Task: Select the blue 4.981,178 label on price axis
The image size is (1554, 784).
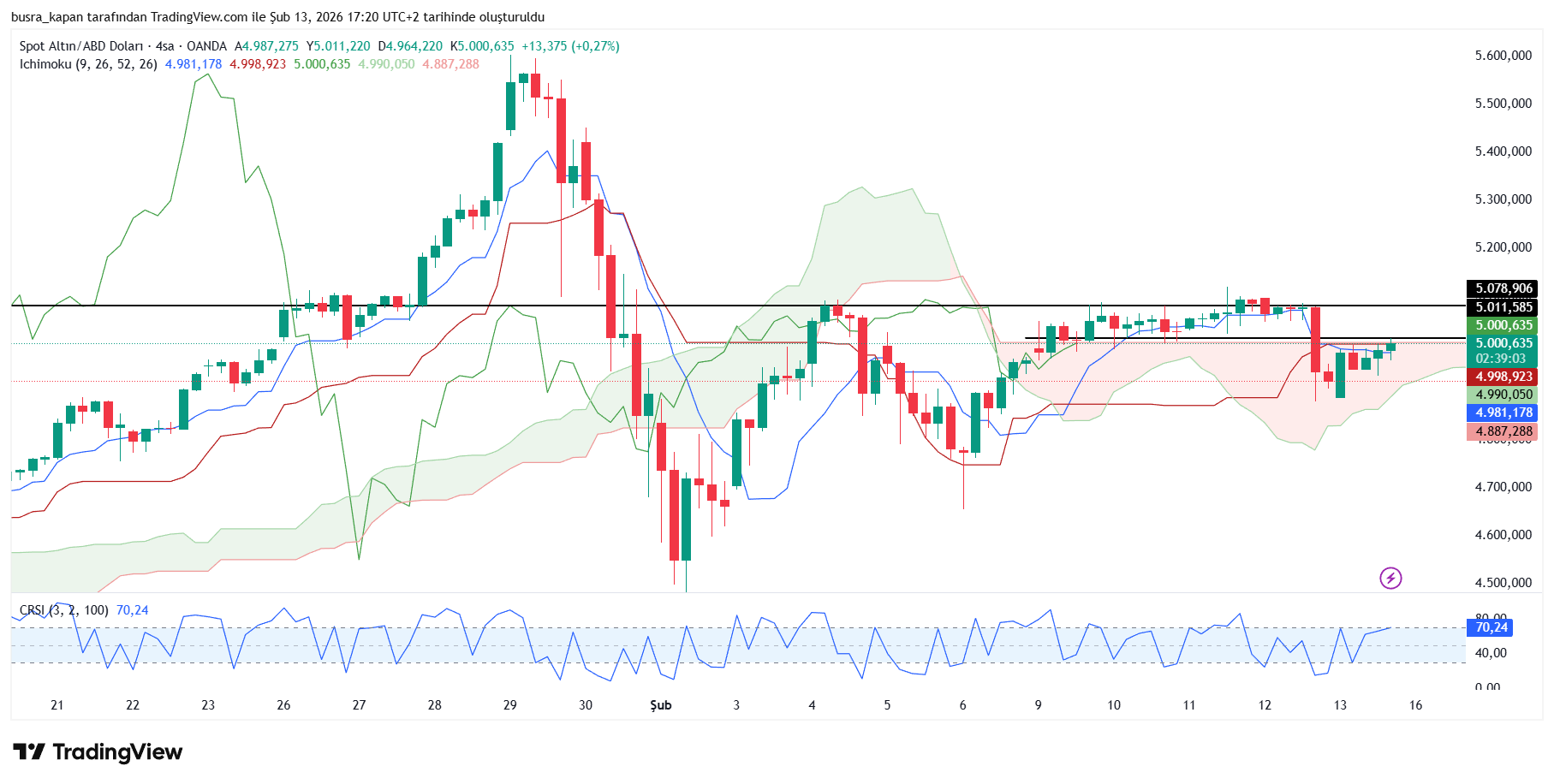Action: coord(1503,413)
